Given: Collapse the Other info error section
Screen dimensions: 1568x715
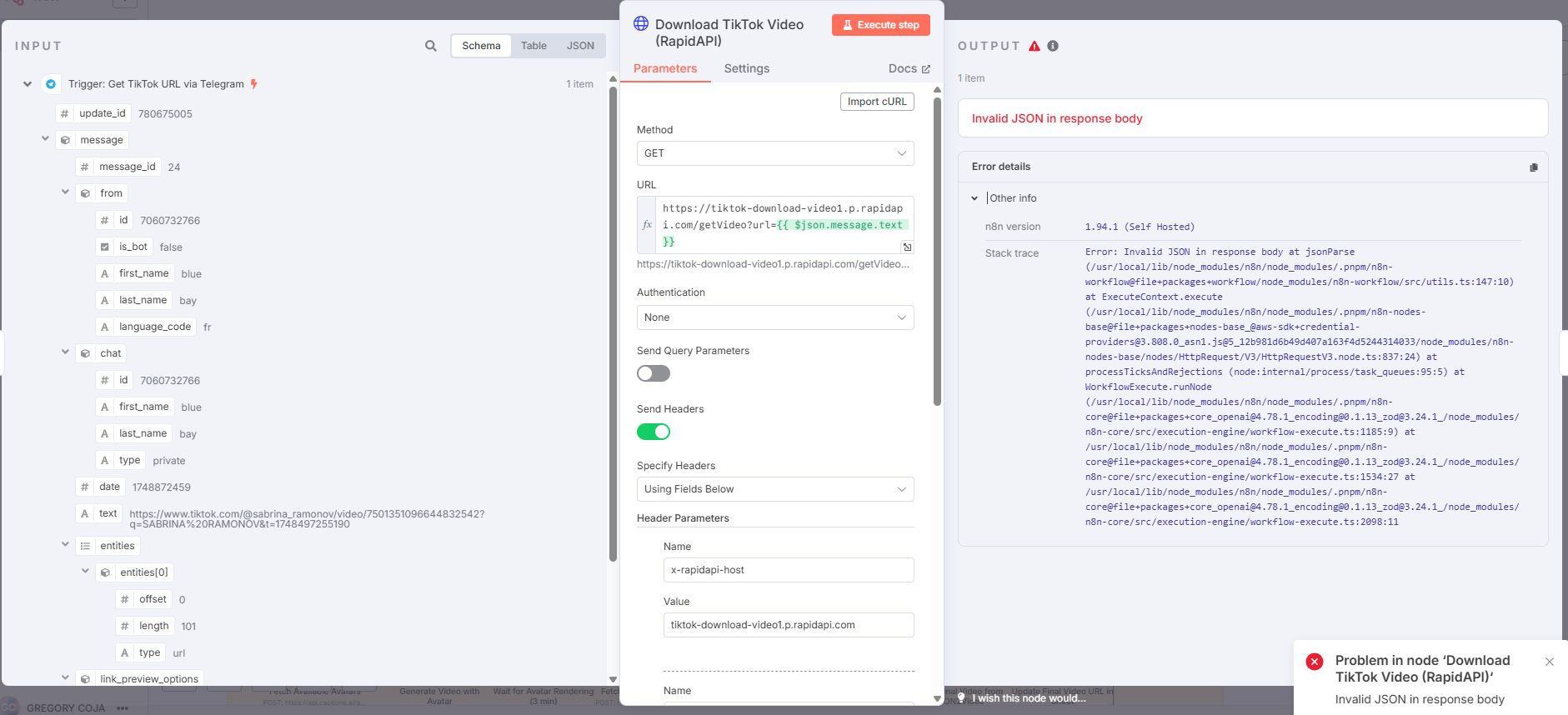Looking at the screenshot, I should pos(974,198).
